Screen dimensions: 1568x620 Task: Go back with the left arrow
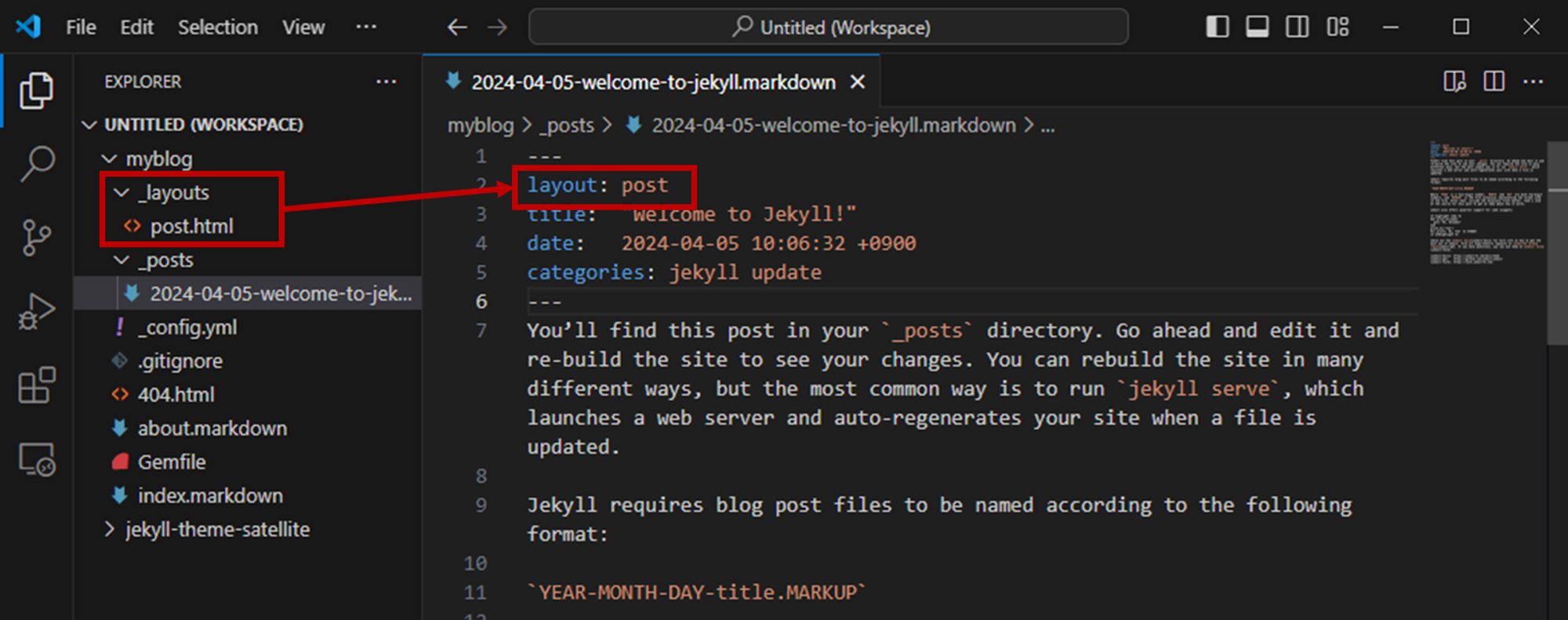pos(457,27)
